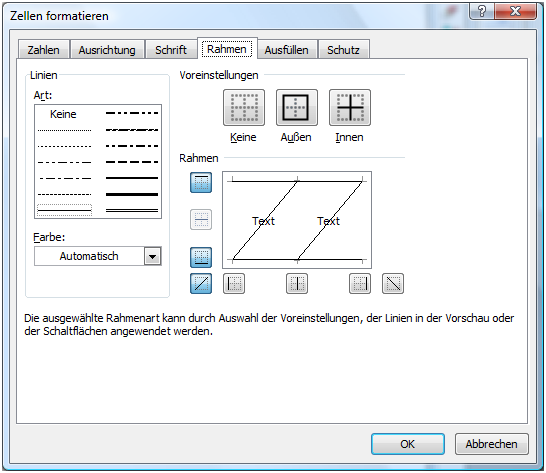Toggle the left border button
Image resolution: width=546 pixels, height=473 pixels.
point(234,284)
